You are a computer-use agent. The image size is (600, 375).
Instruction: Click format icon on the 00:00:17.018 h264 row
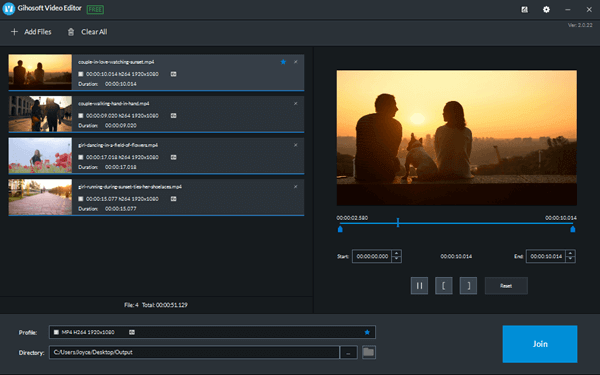click(173, 157)
